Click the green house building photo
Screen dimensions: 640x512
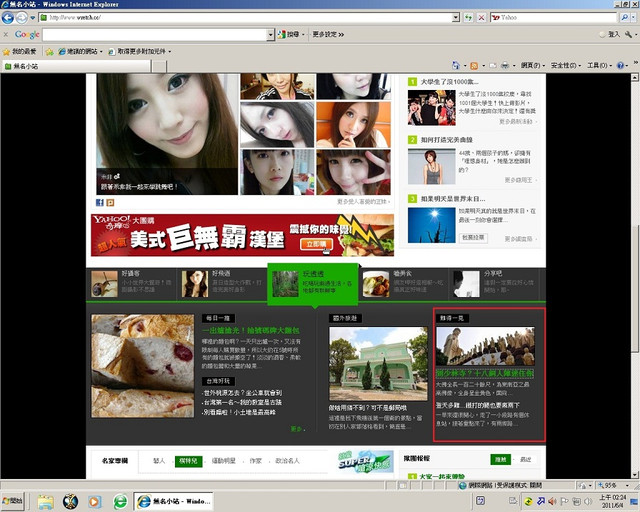(378, 364)
